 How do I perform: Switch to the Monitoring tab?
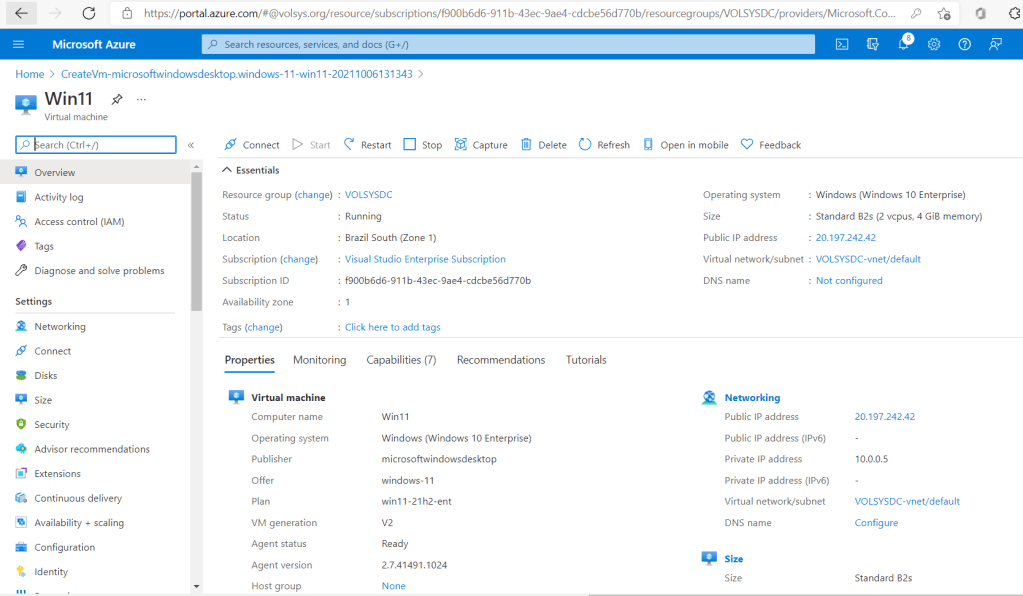tap(319, 360)
